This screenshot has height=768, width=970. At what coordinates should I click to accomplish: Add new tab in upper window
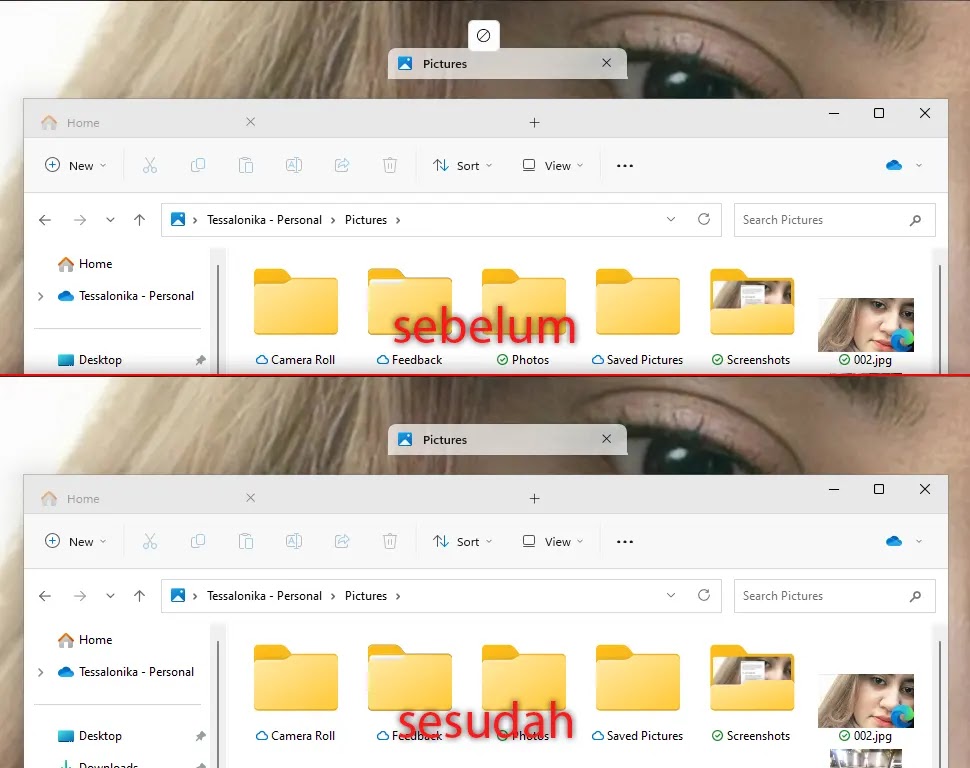[x=534, y=123]
